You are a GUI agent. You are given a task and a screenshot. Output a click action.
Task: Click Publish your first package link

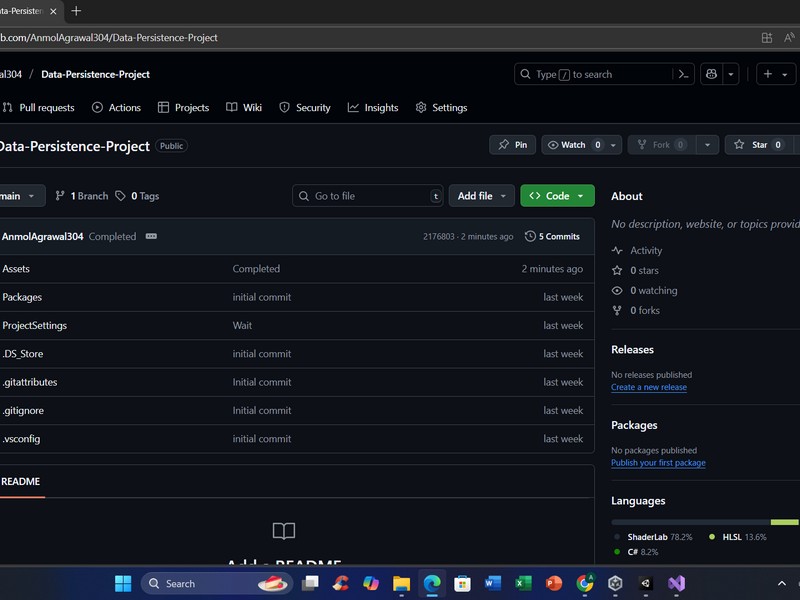click(658, 463)
